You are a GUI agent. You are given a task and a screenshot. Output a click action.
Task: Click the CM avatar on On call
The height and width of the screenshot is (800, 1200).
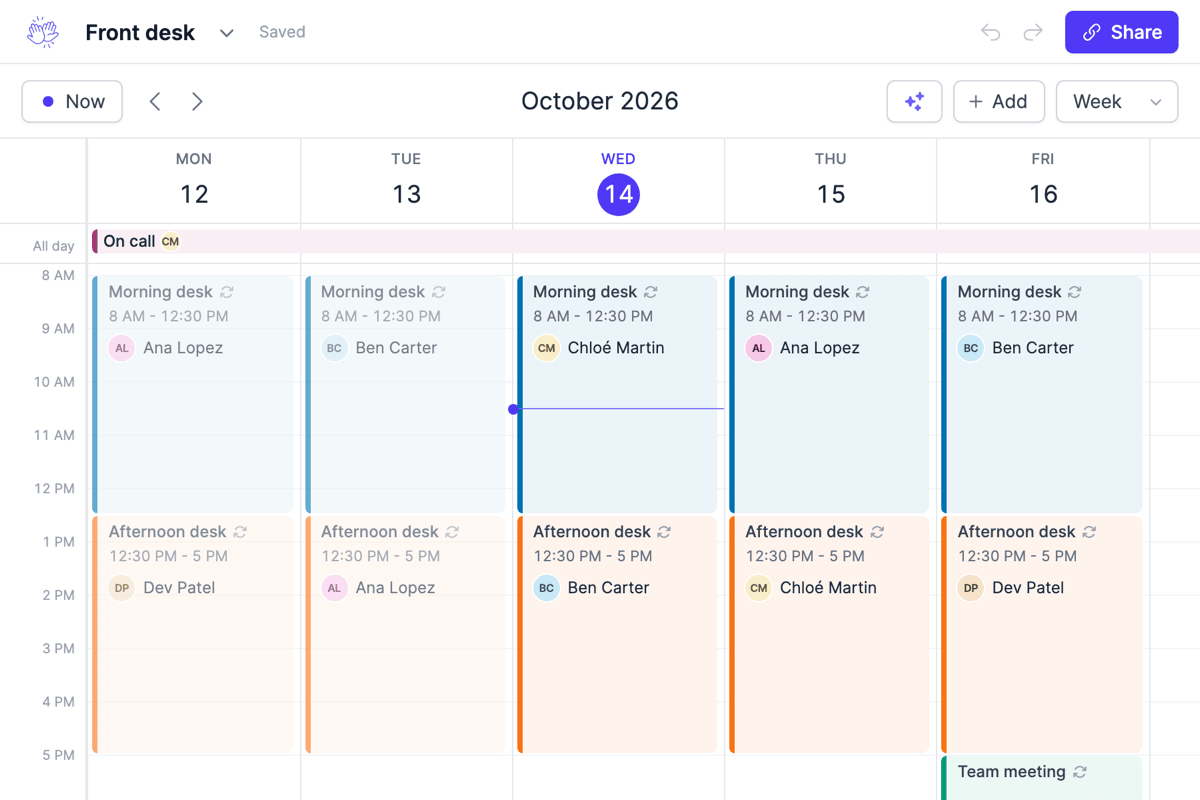pos(171,241)
